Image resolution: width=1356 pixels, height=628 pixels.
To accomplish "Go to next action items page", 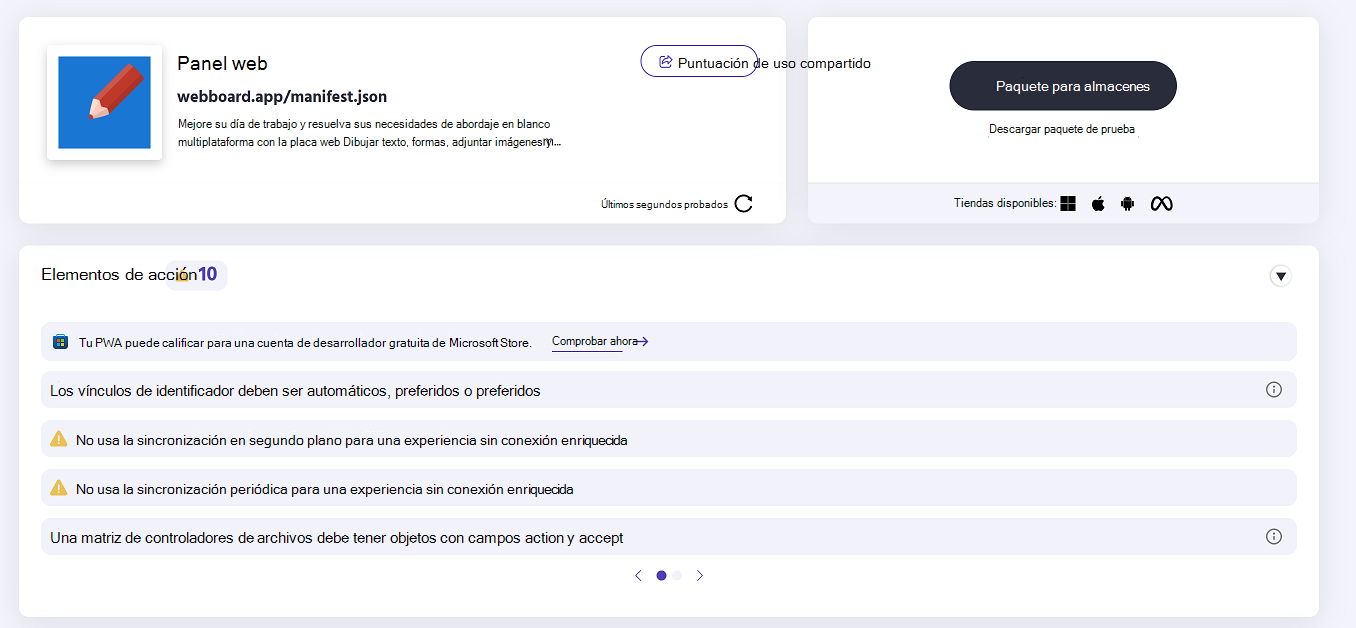I will tap(700, 575).
